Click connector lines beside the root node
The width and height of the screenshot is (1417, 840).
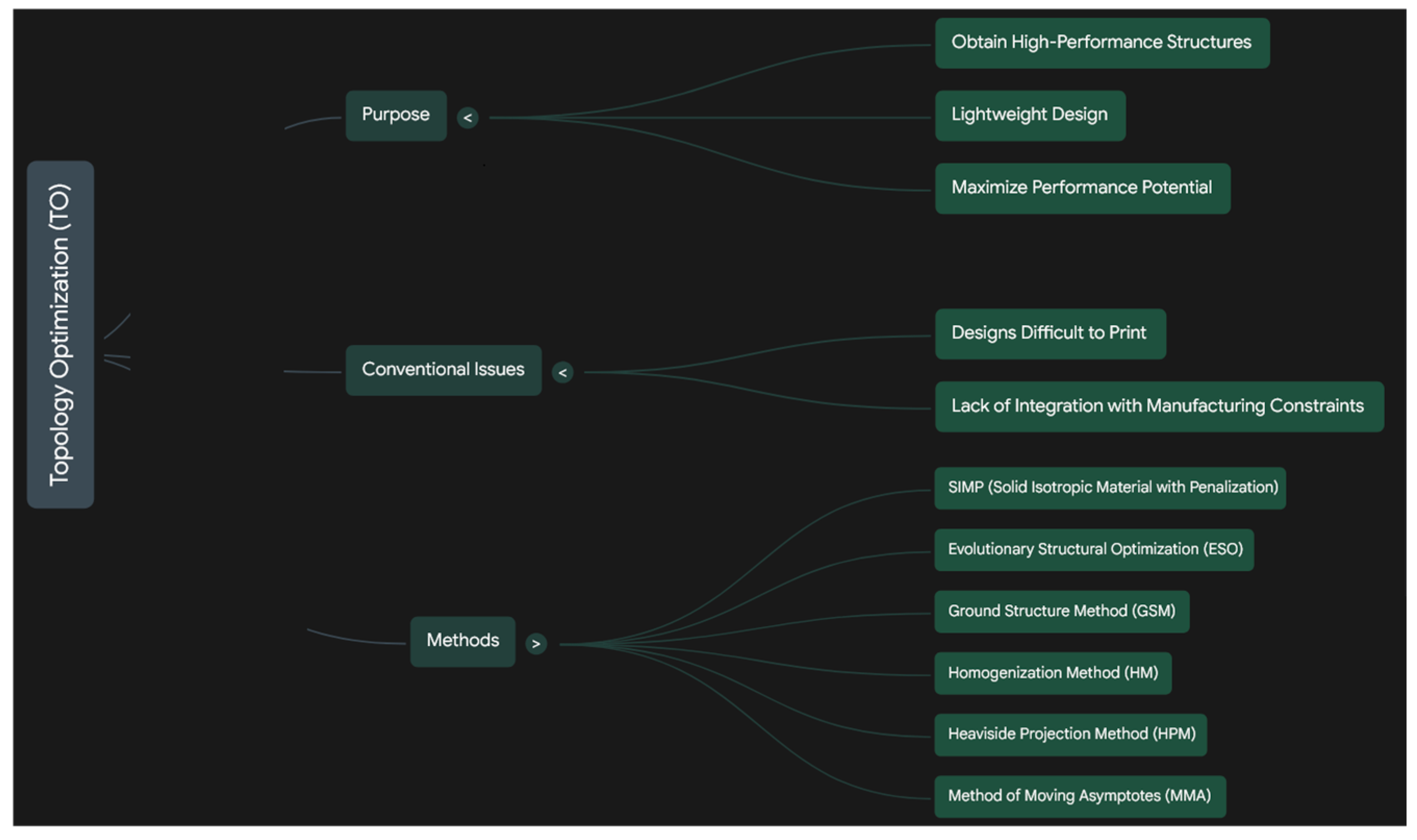(x=118, y=357)
